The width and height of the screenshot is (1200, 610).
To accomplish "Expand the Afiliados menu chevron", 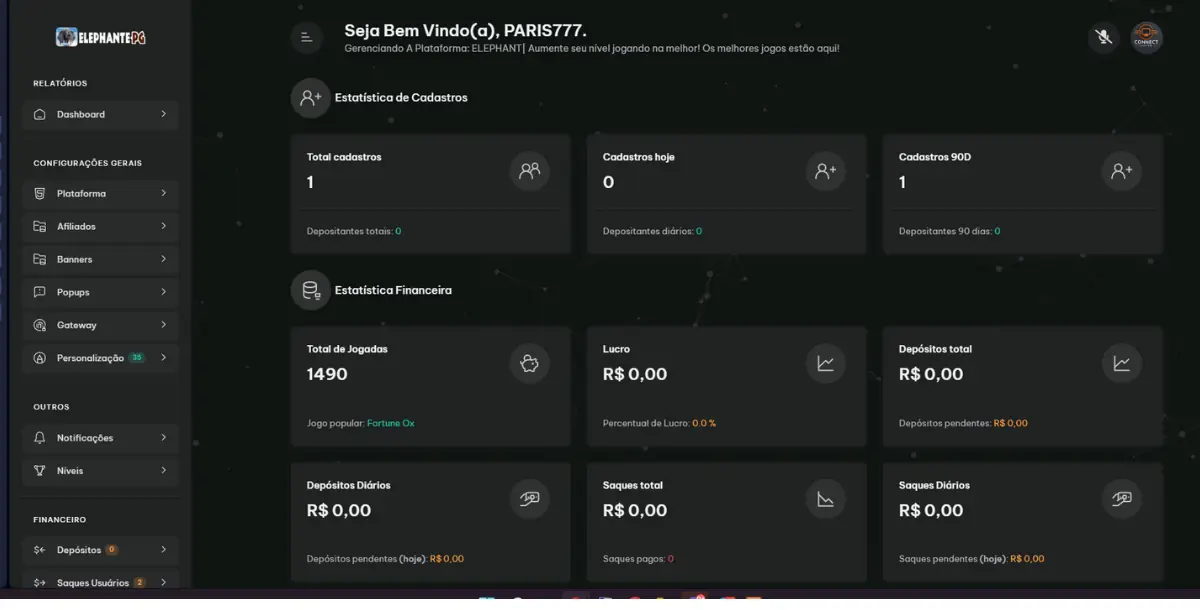I will [x=164, y=226].
